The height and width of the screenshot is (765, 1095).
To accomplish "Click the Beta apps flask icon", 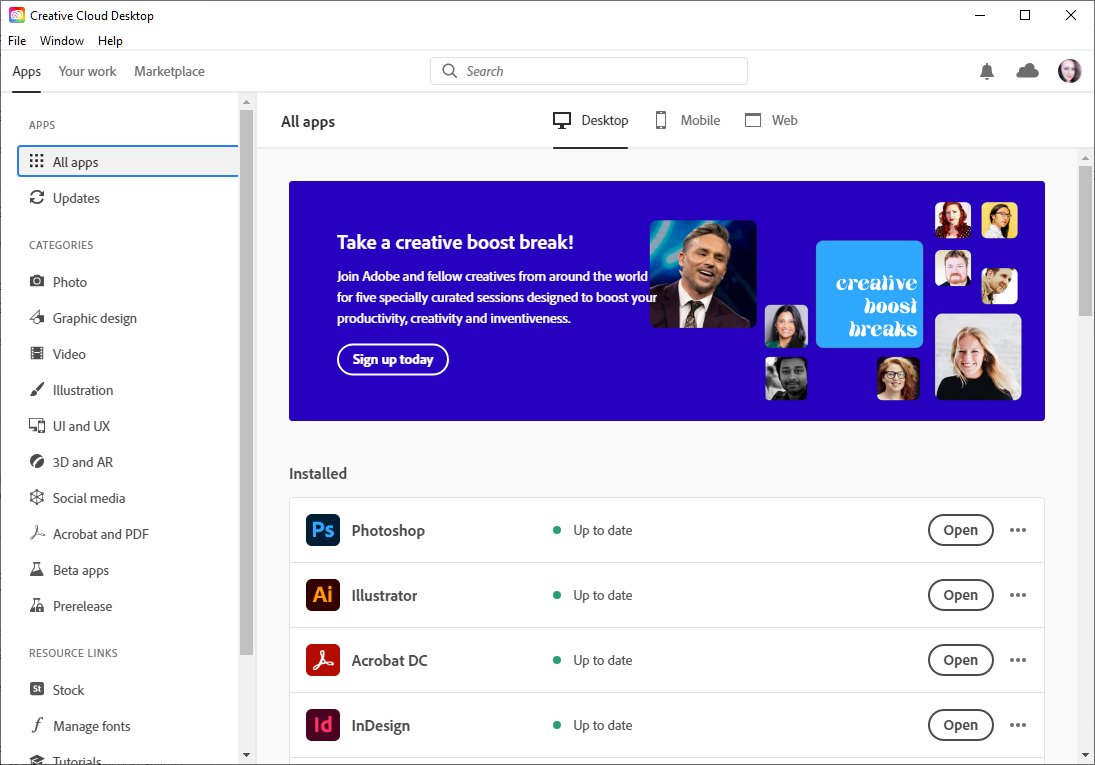I will (37, 569).
